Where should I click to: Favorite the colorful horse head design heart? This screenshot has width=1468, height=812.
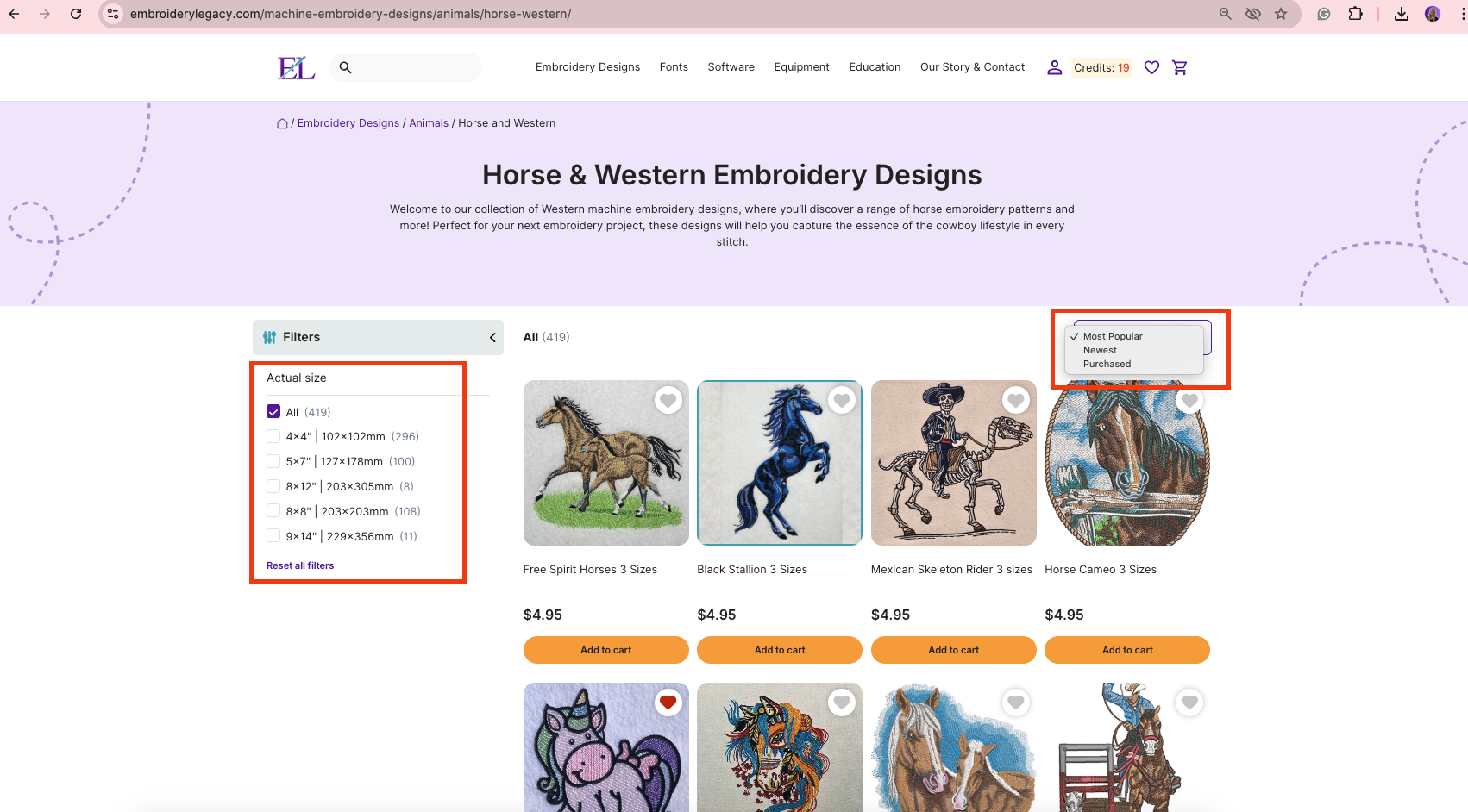(842, 703)
